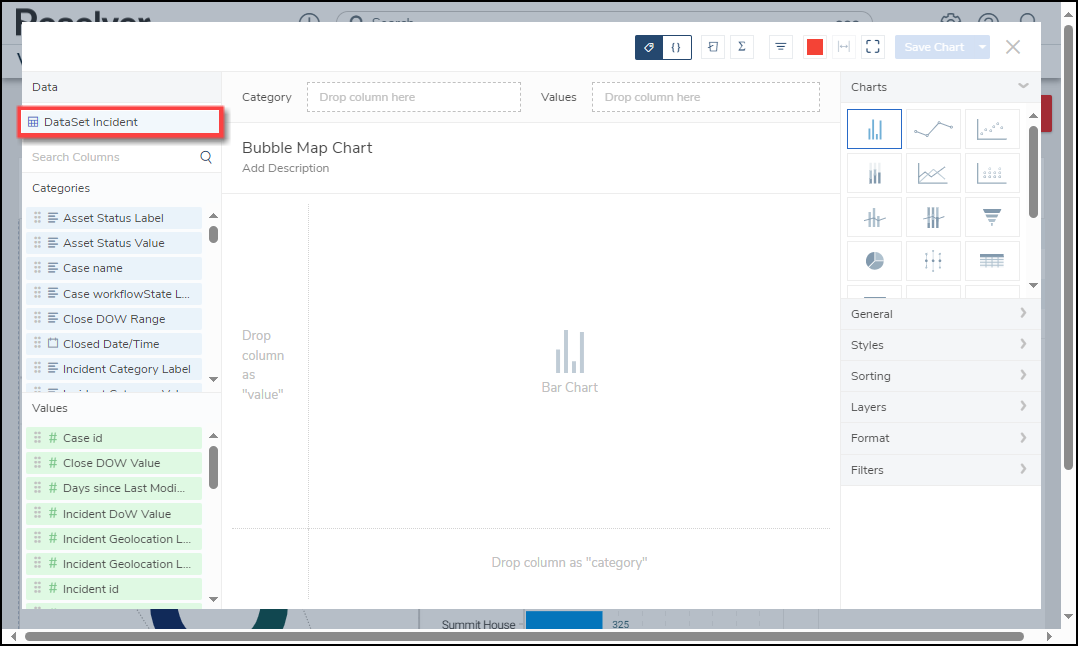Select the Case id value column
This screenshot has width=1078, height=646.
point(114,438)
